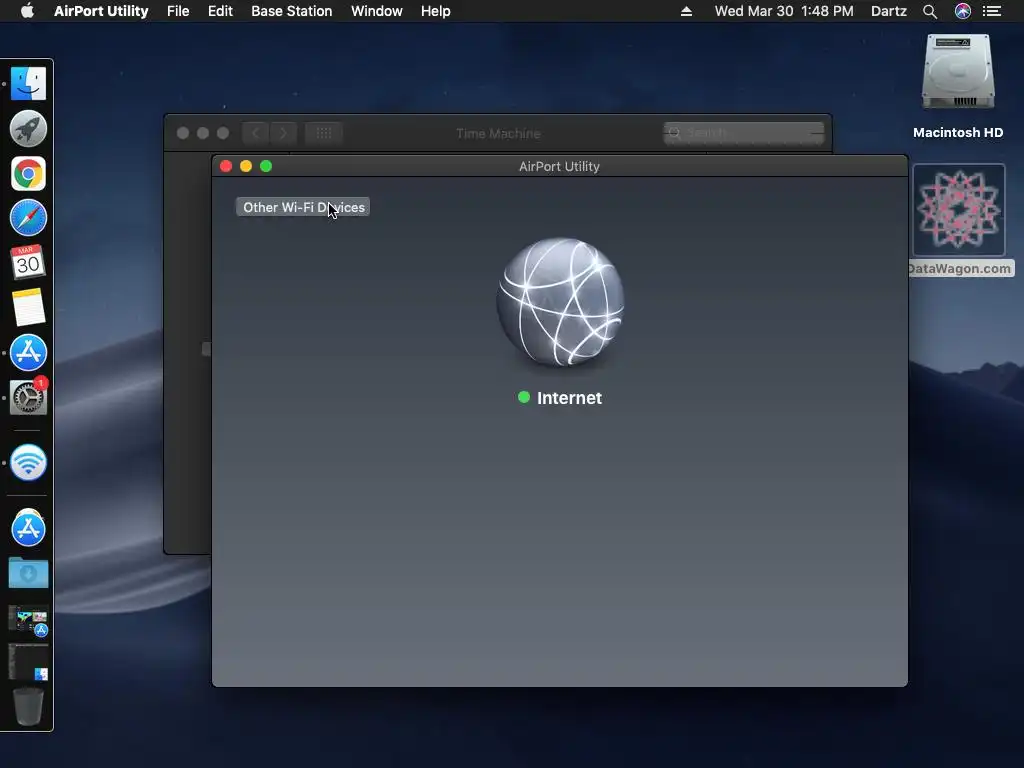Open Google Chrome from the Dock
The image size is (1024, 768).
coord(28,174)
